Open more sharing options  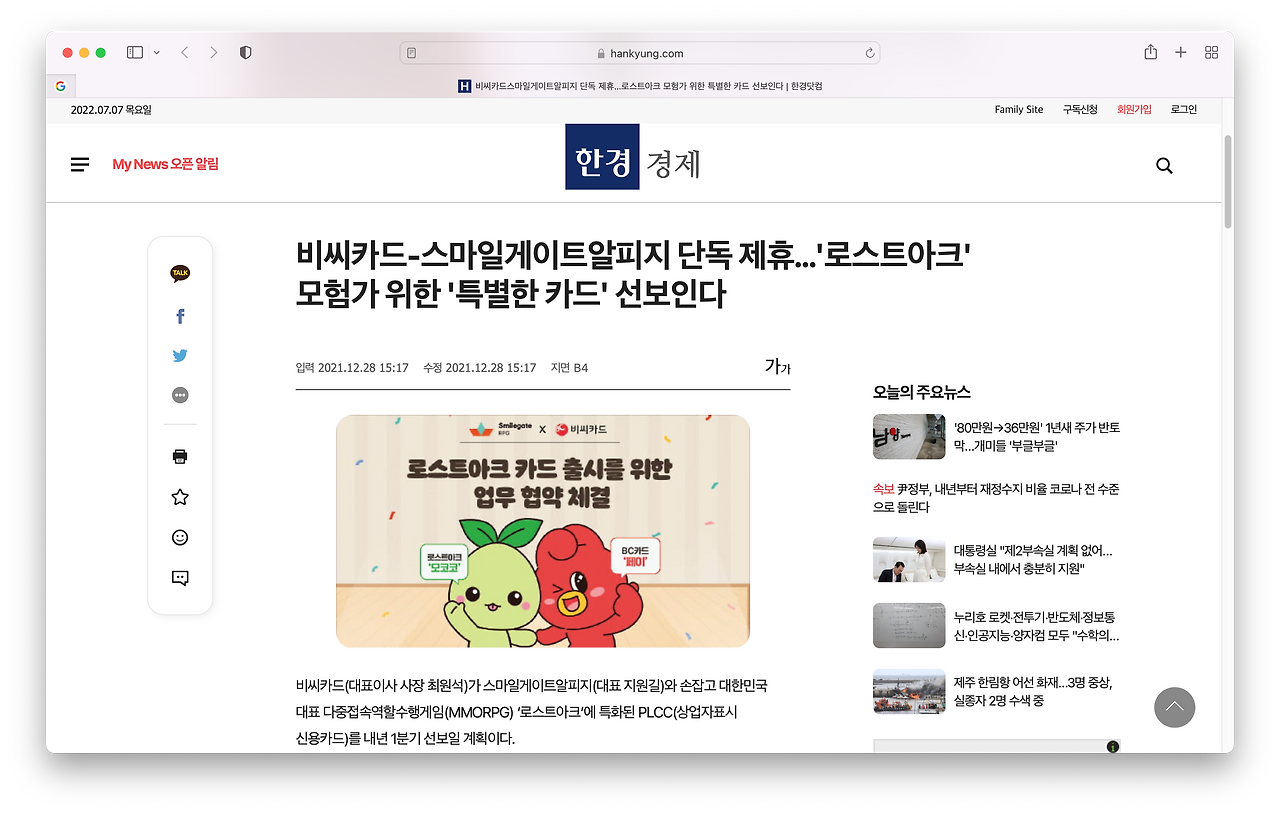(x=179, y=394)
